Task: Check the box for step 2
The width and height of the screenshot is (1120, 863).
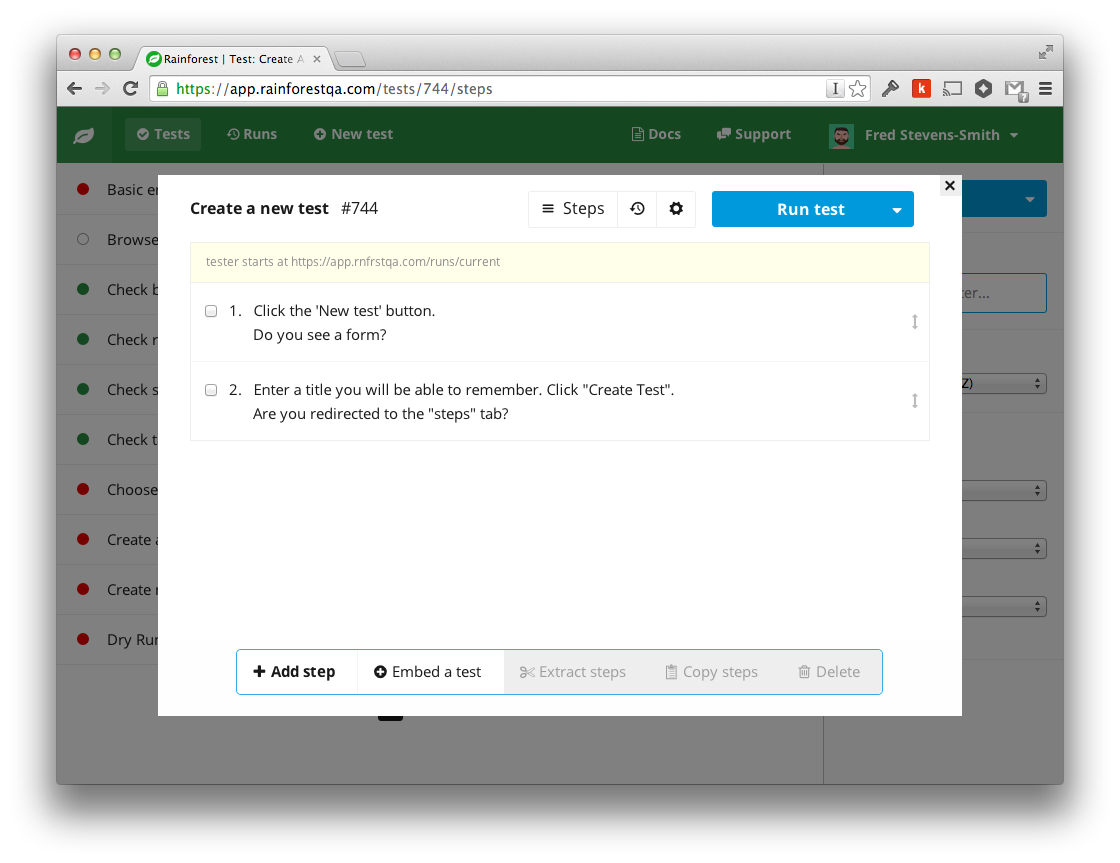Action: point(211,390)
